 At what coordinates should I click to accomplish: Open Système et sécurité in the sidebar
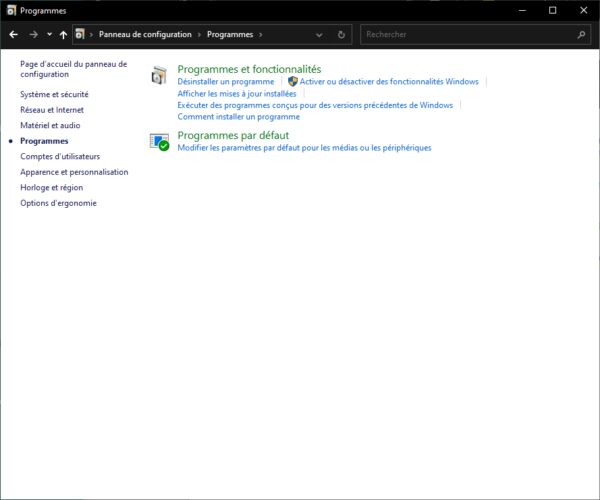pos(54,94)
